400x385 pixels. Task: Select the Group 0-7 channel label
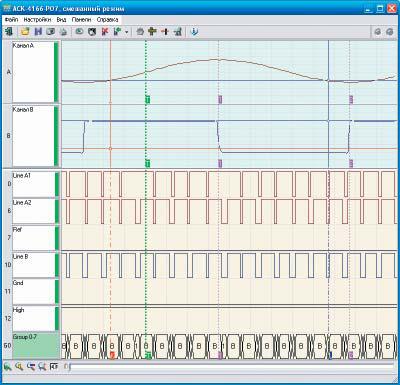pos(36,345)
